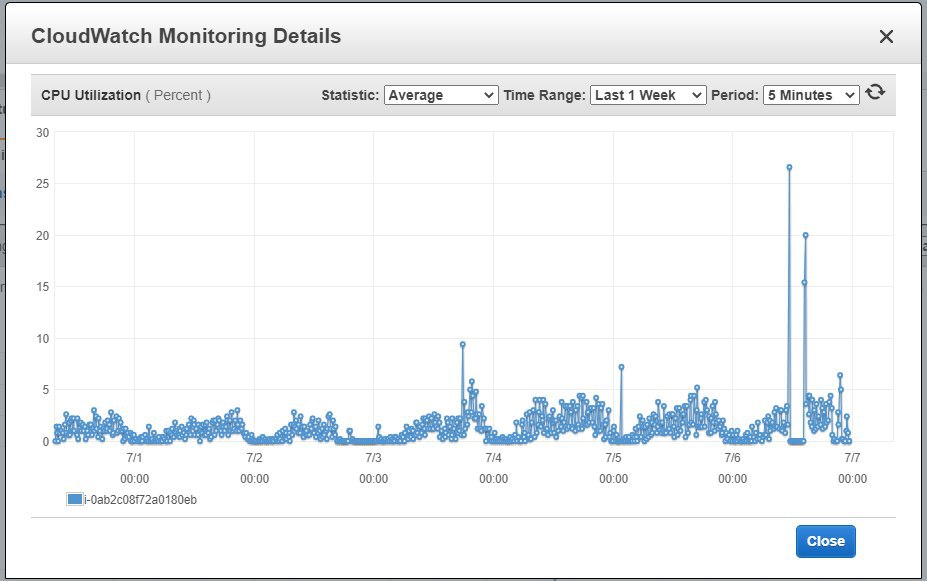Refresh the CPU Utilization graph

[x=875, y=92]
